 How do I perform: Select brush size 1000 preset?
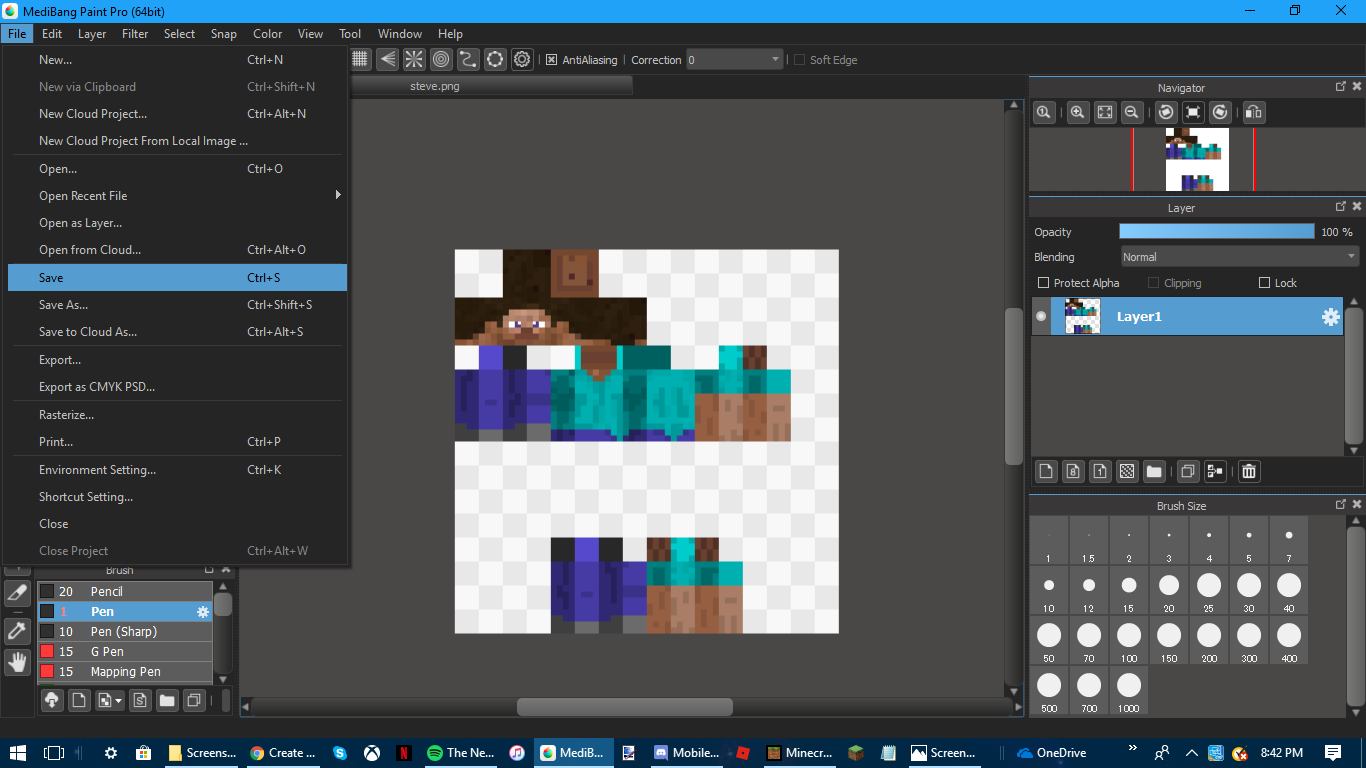point(1128,692)
